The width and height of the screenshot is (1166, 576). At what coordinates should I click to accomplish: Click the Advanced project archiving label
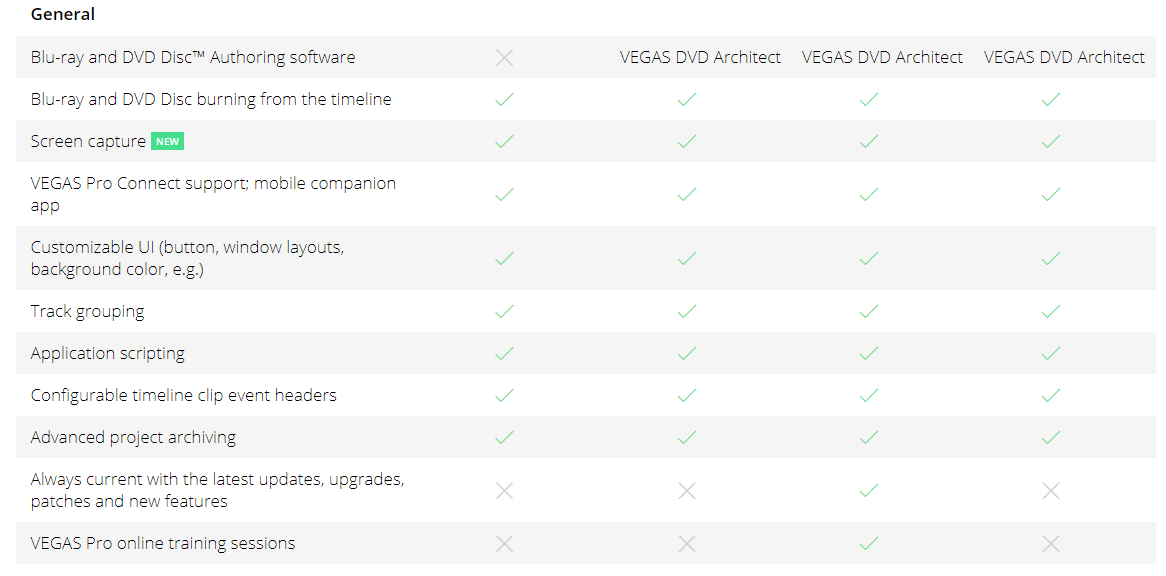click(x=133, y=437)
